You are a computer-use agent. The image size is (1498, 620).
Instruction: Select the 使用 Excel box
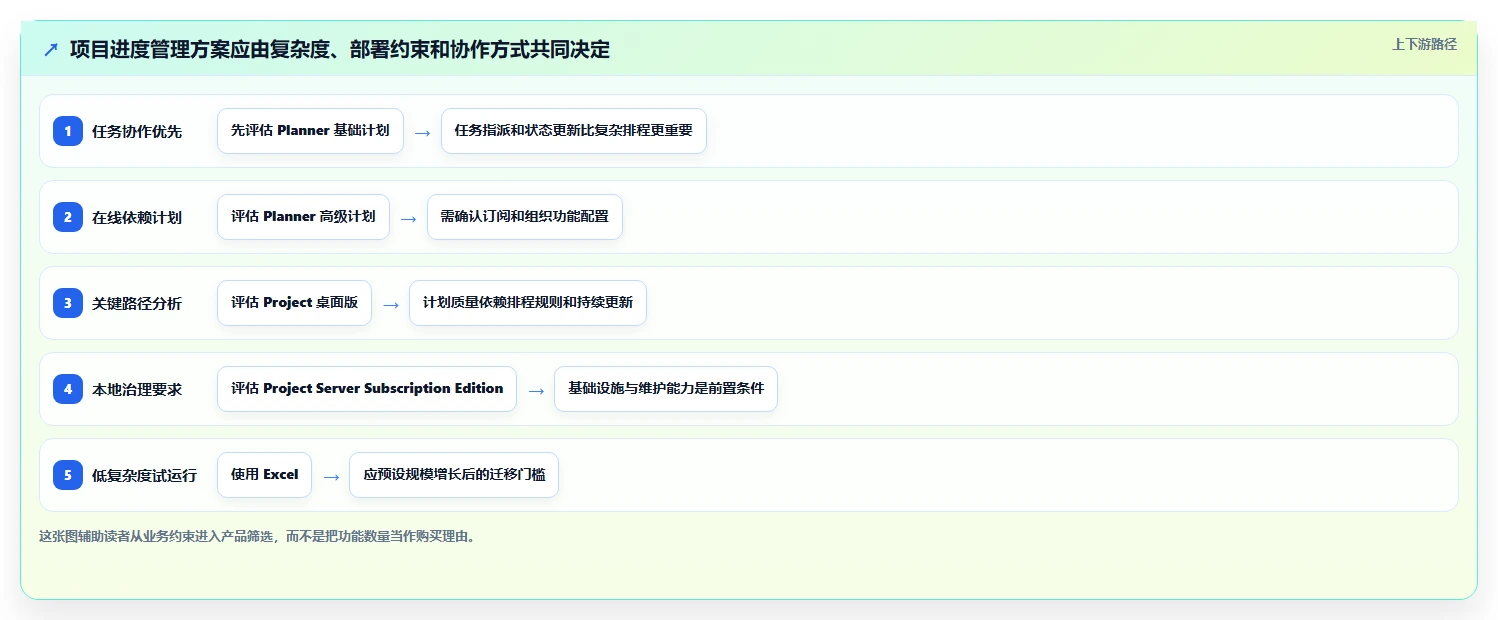tap(265, 475)
